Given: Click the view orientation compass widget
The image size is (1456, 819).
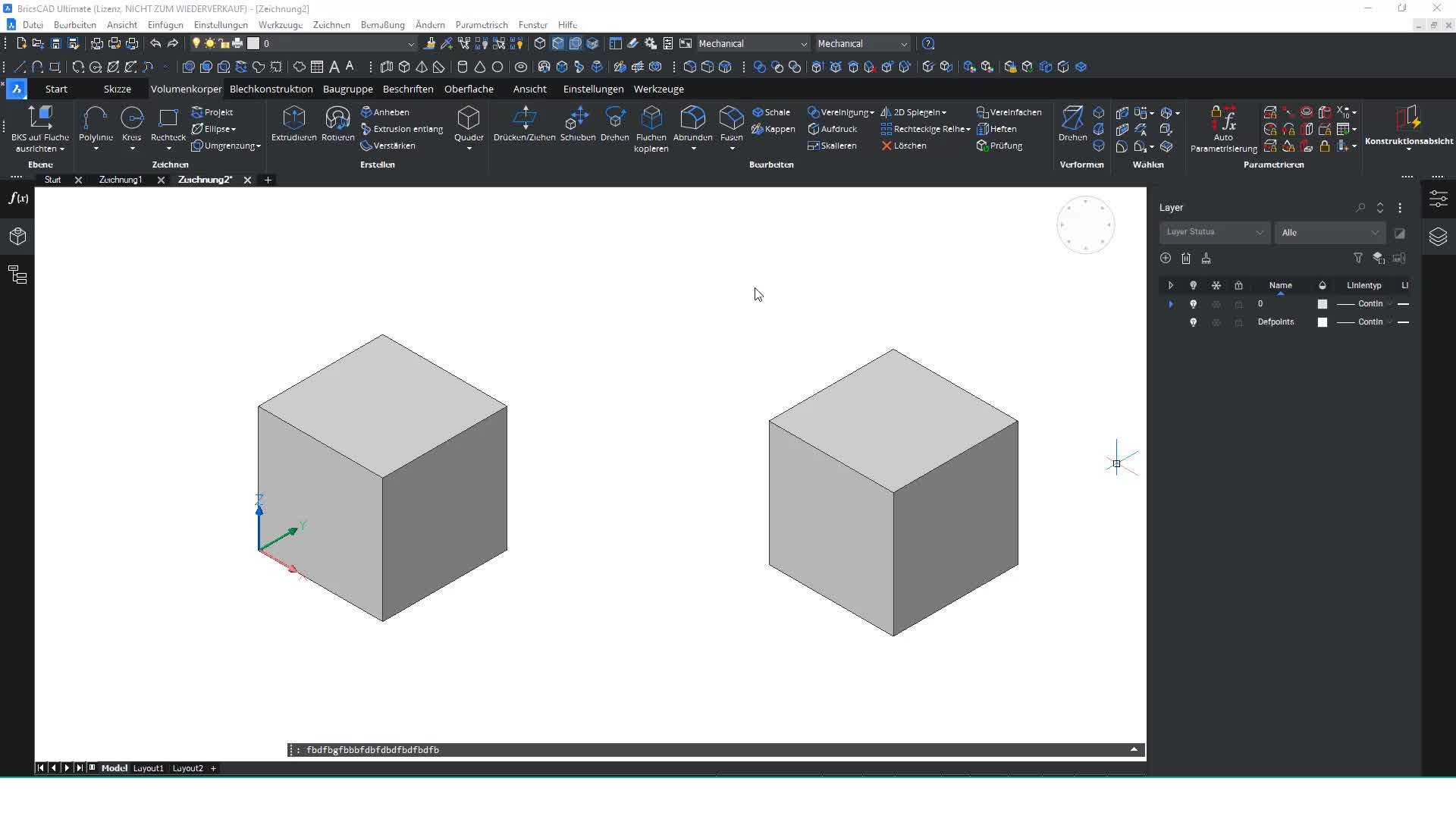Looking at the screenshot, I should click(x=1085, y=224).
